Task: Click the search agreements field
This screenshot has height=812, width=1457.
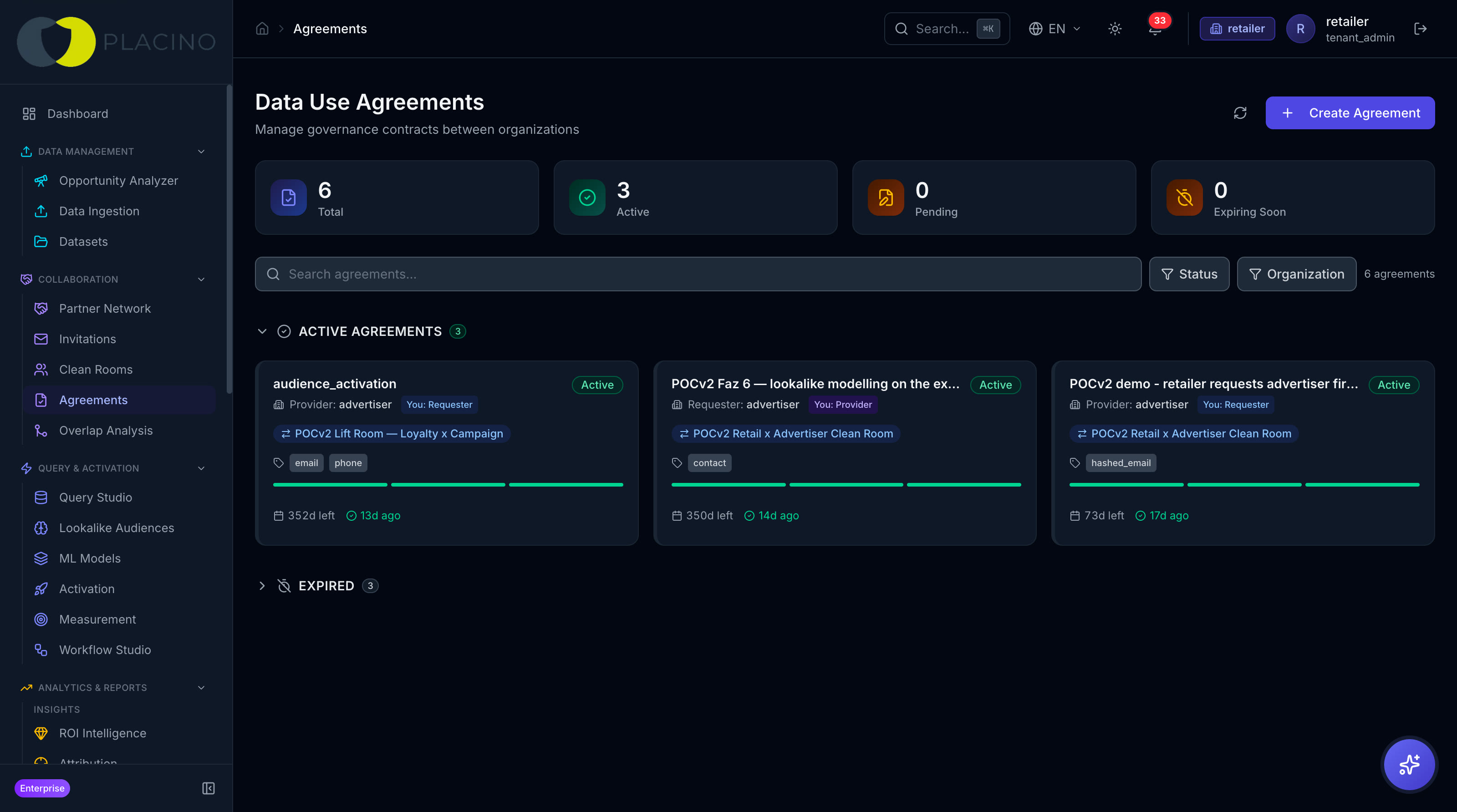Action: [x=698, y=274]
